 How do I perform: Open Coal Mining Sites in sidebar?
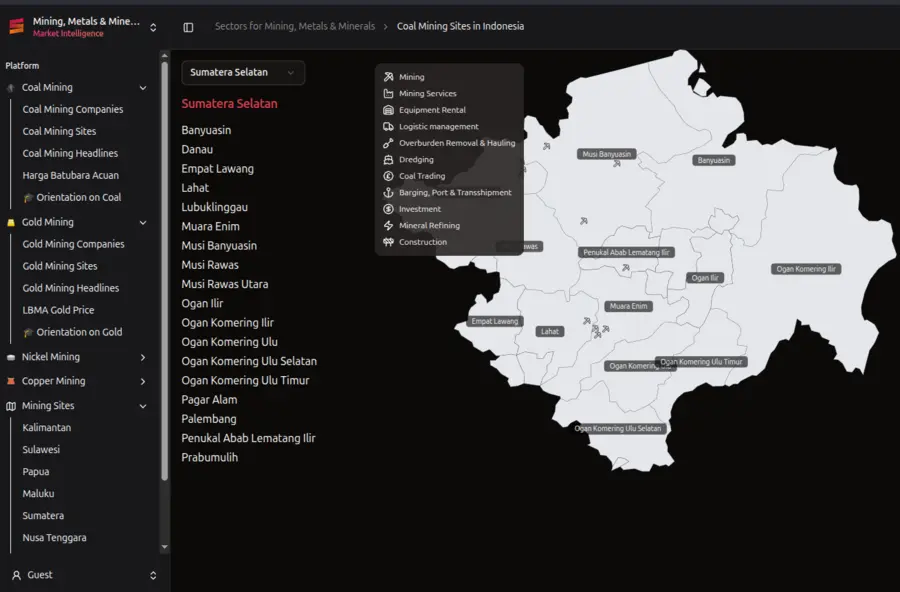[x=59, y=131]
